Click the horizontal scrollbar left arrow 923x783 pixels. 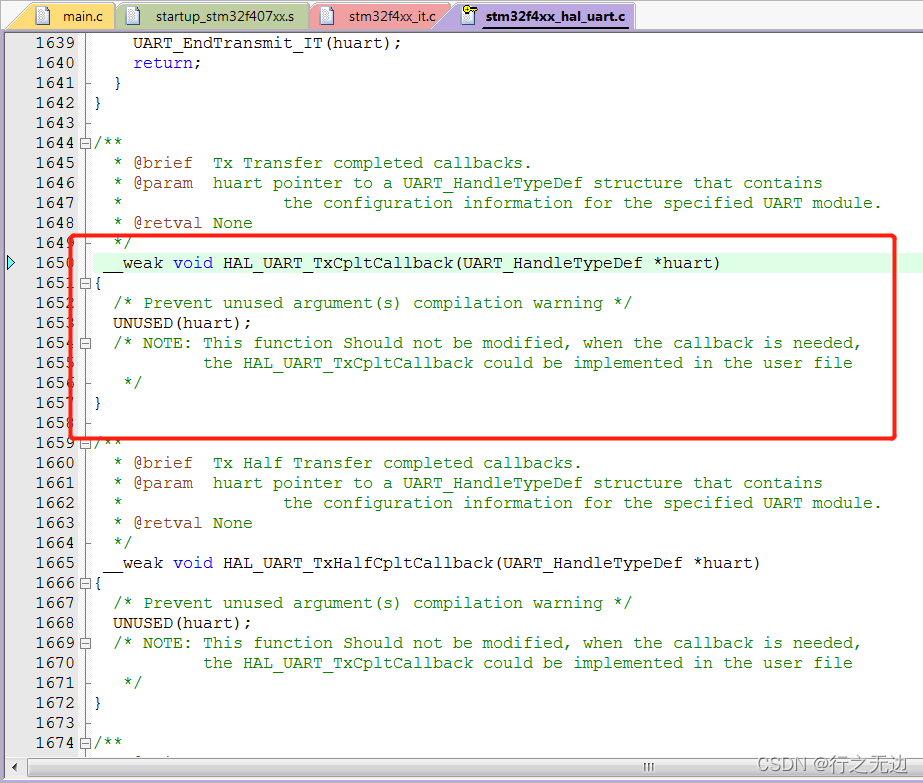[14, 767]
